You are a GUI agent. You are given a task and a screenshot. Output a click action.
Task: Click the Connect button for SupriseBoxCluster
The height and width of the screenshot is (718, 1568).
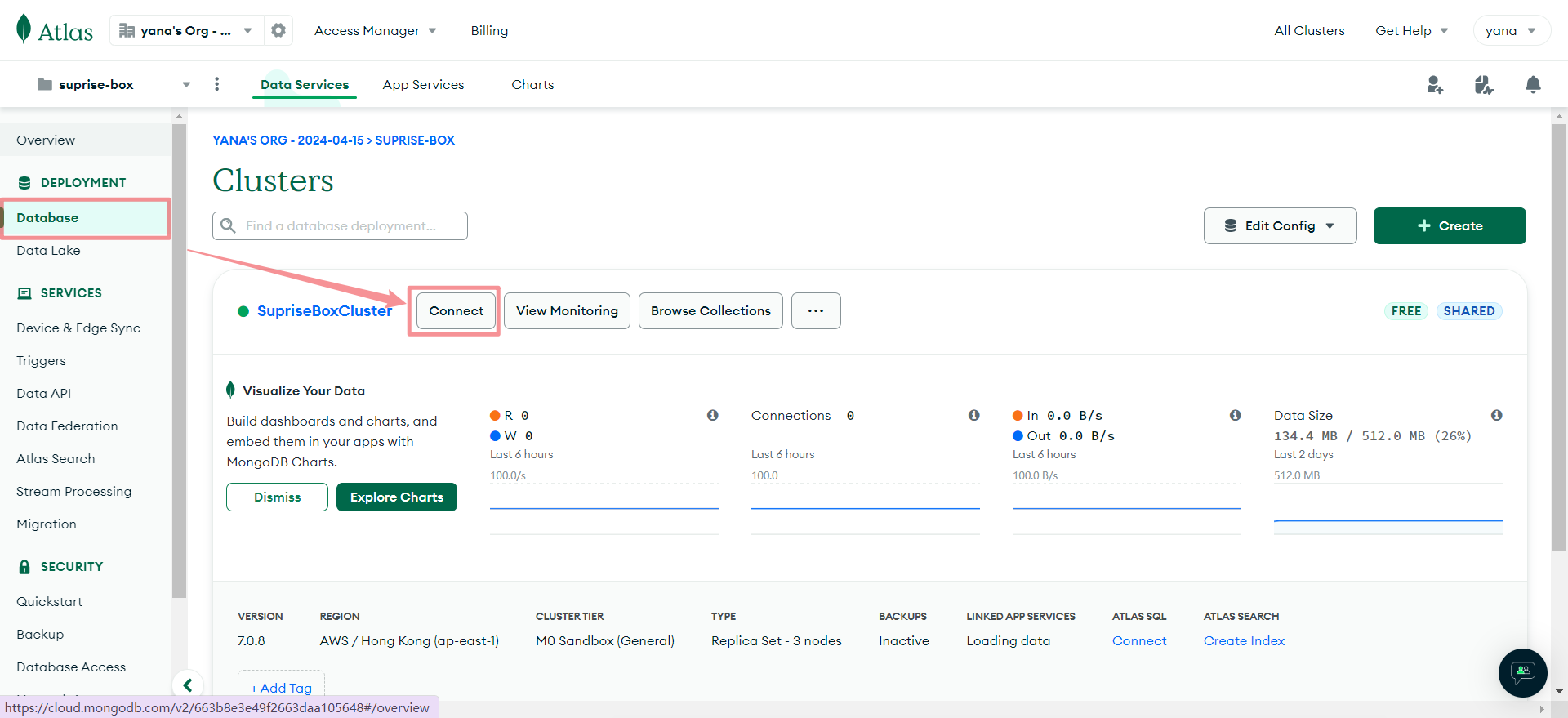click(456, 310)
